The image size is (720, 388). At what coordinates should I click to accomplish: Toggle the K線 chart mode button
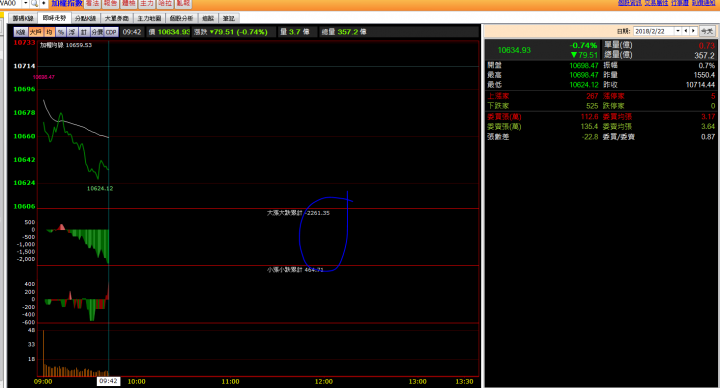(21, 32)
